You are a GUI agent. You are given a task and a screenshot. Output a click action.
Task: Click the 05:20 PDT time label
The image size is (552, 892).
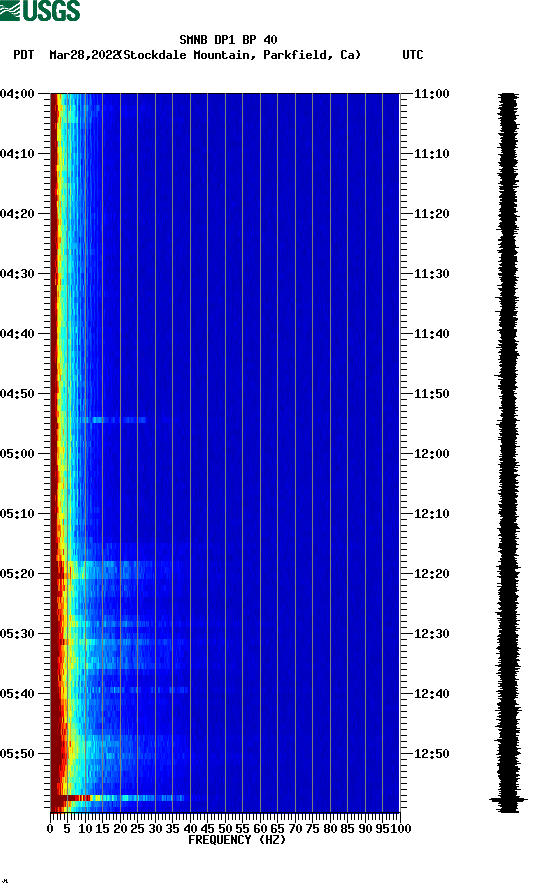pyautogui.click(x=17, y=574)
